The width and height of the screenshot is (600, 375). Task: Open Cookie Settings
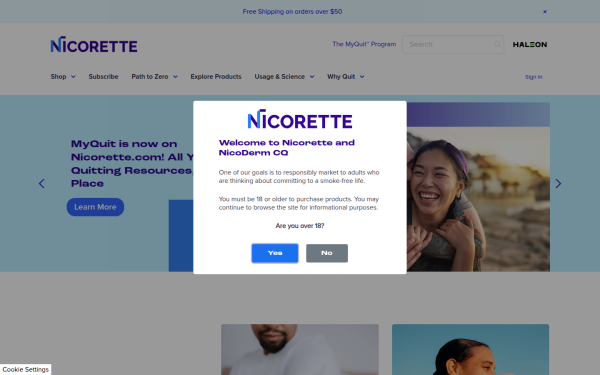coord(26,369)
